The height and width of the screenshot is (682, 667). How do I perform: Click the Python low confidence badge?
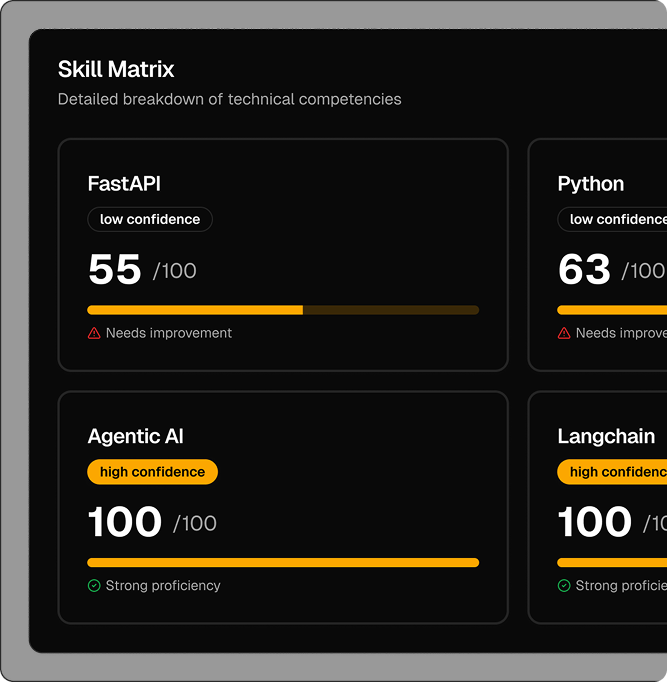pos(612,219)
